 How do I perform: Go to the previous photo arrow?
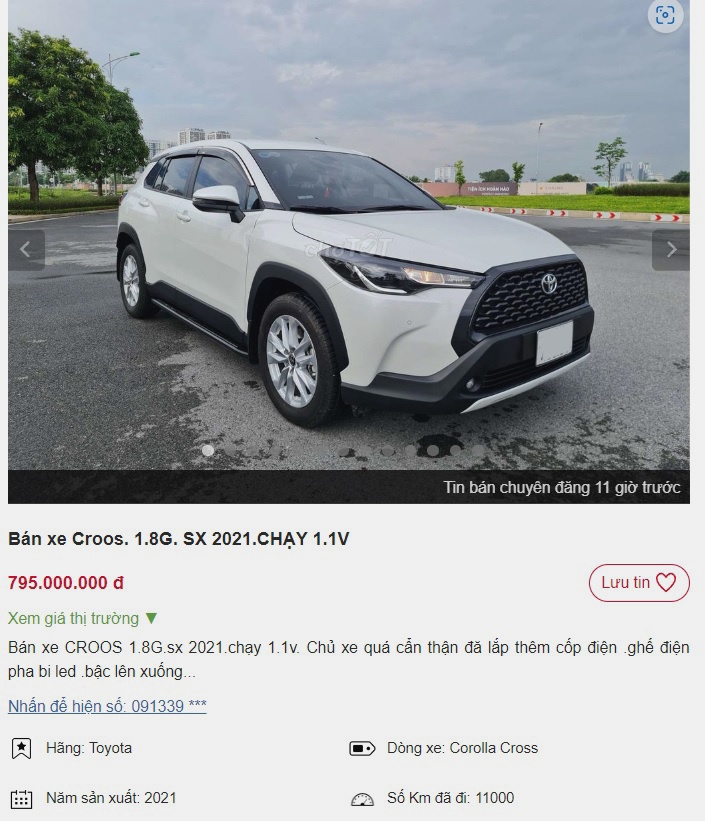click(x=26, y=250)
